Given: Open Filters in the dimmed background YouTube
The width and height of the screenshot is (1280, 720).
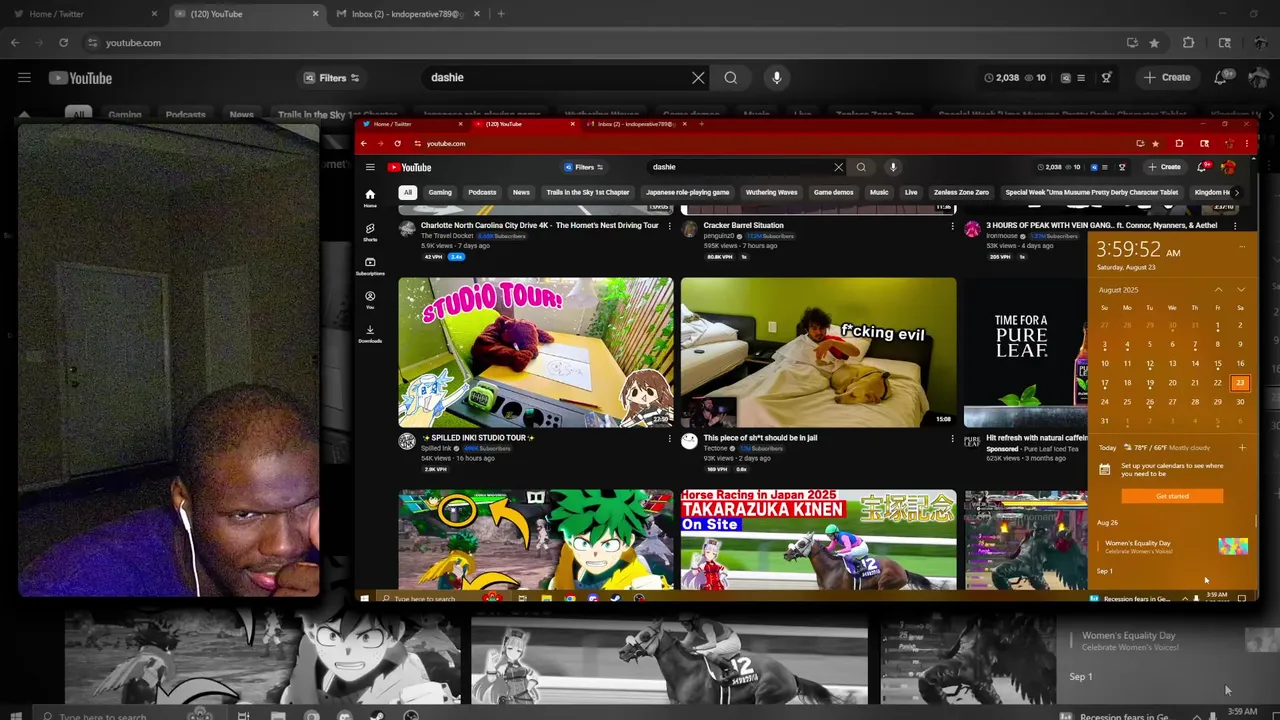Looking at the screenshot, I should click(x=332, y=77).
